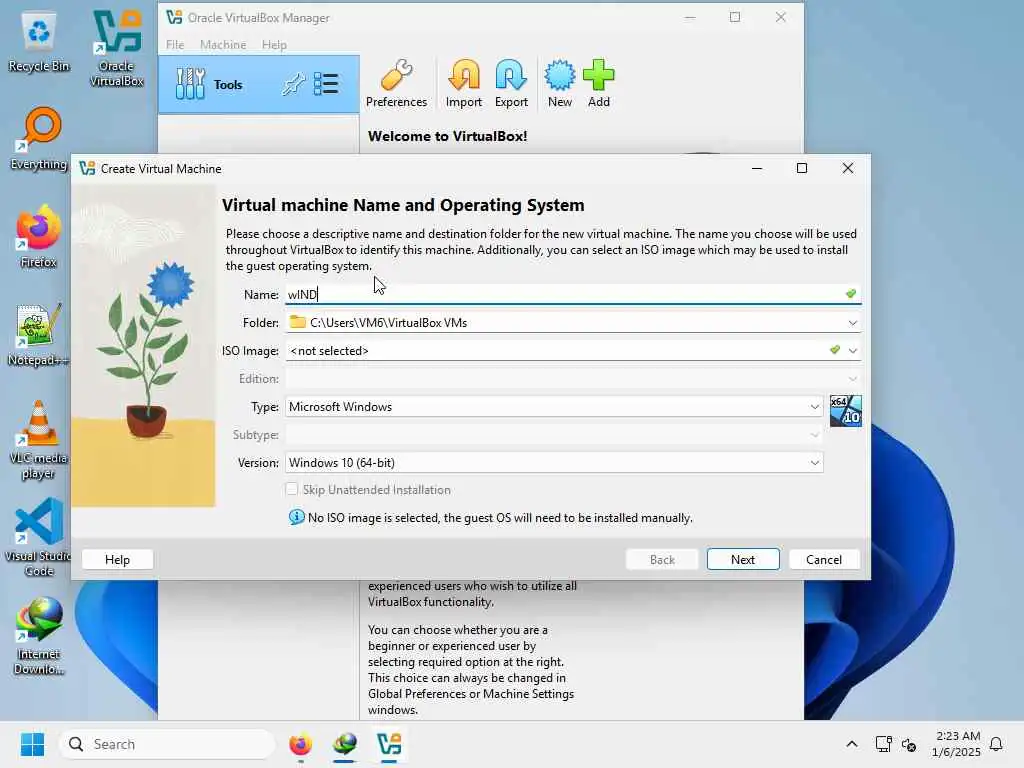
Task: Select the Firefox desktop shortcut
Action: coord(39,236)
